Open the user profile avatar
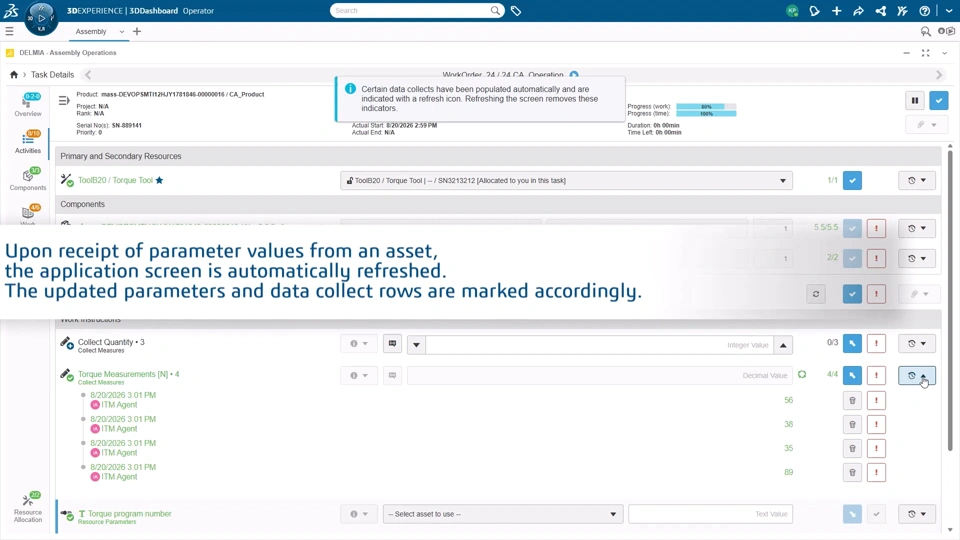This screenshot has width=960, height=540. 792,11
